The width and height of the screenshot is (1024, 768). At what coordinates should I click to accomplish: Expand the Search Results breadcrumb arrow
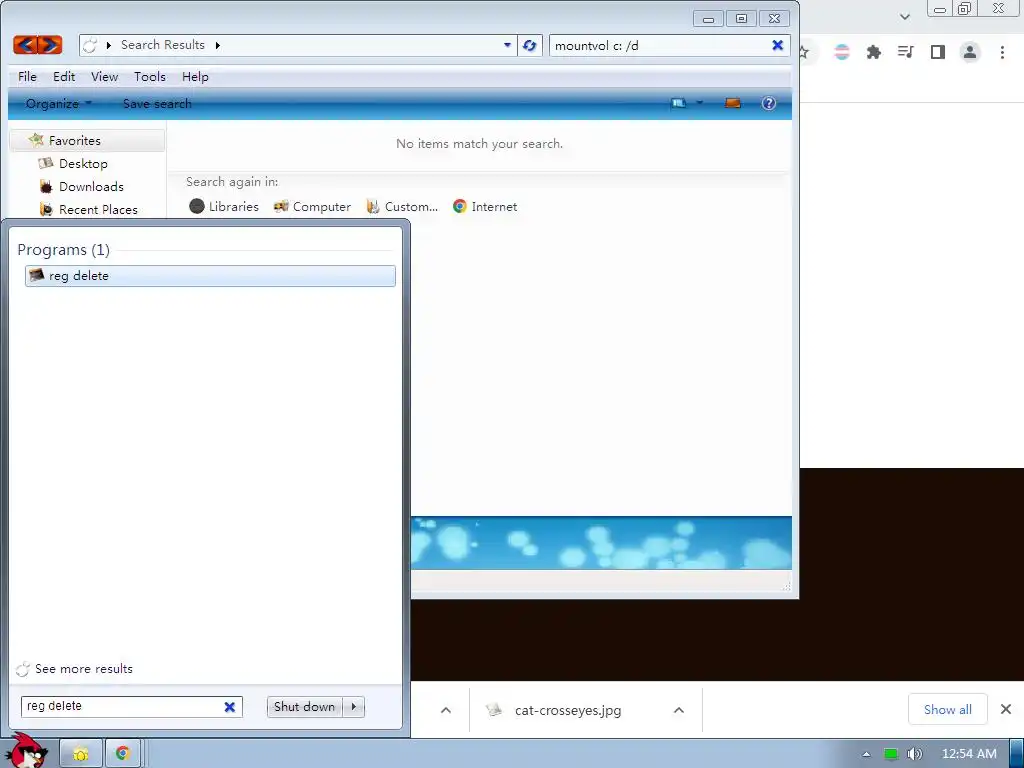click(217, 45)
